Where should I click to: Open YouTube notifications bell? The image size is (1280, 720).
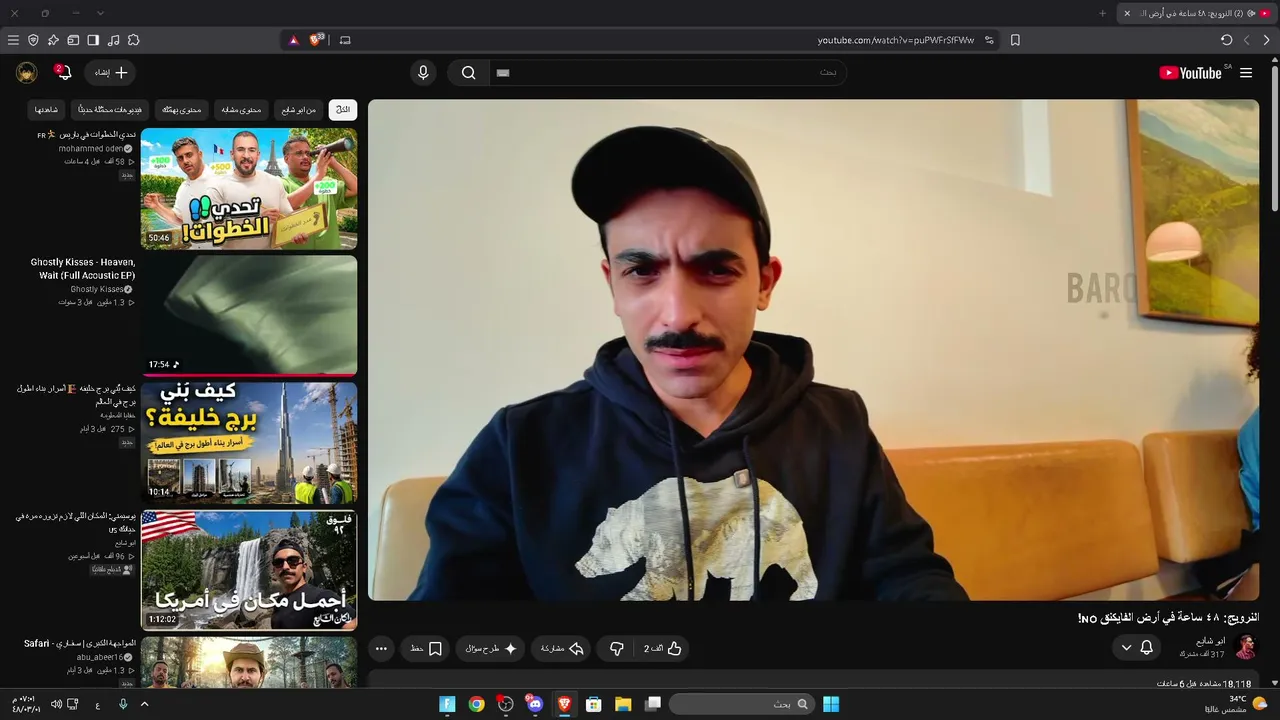(63, 73)
